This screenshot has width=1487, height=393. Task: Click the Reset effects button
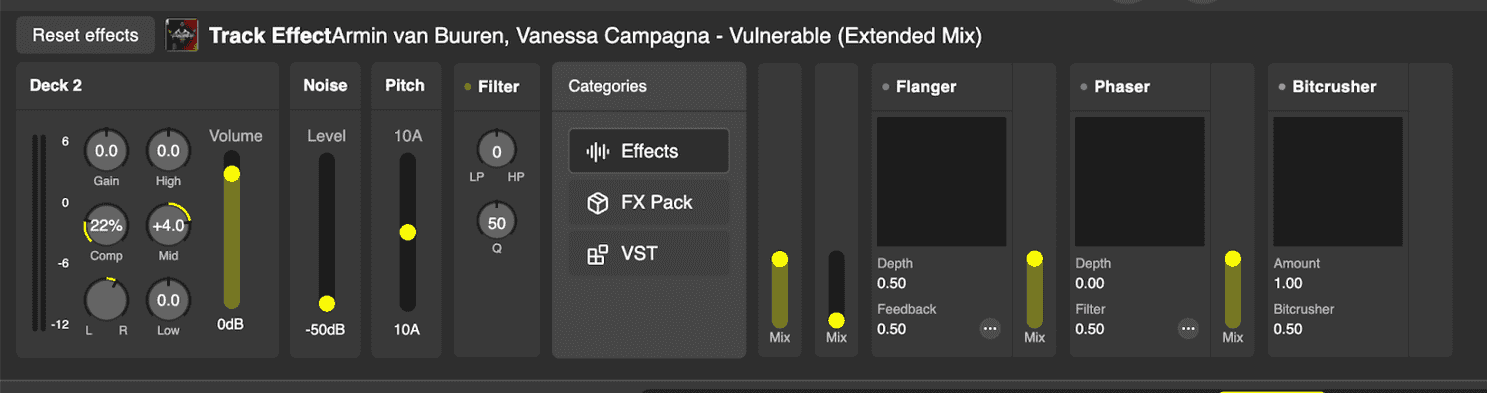(86, 35)
